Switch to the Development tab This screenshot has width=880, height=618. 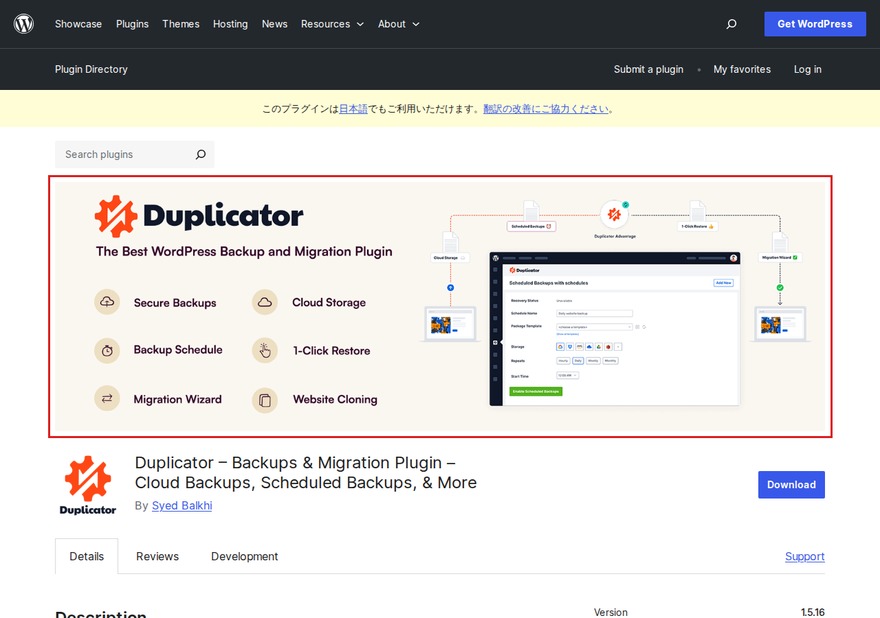[244, 556]
